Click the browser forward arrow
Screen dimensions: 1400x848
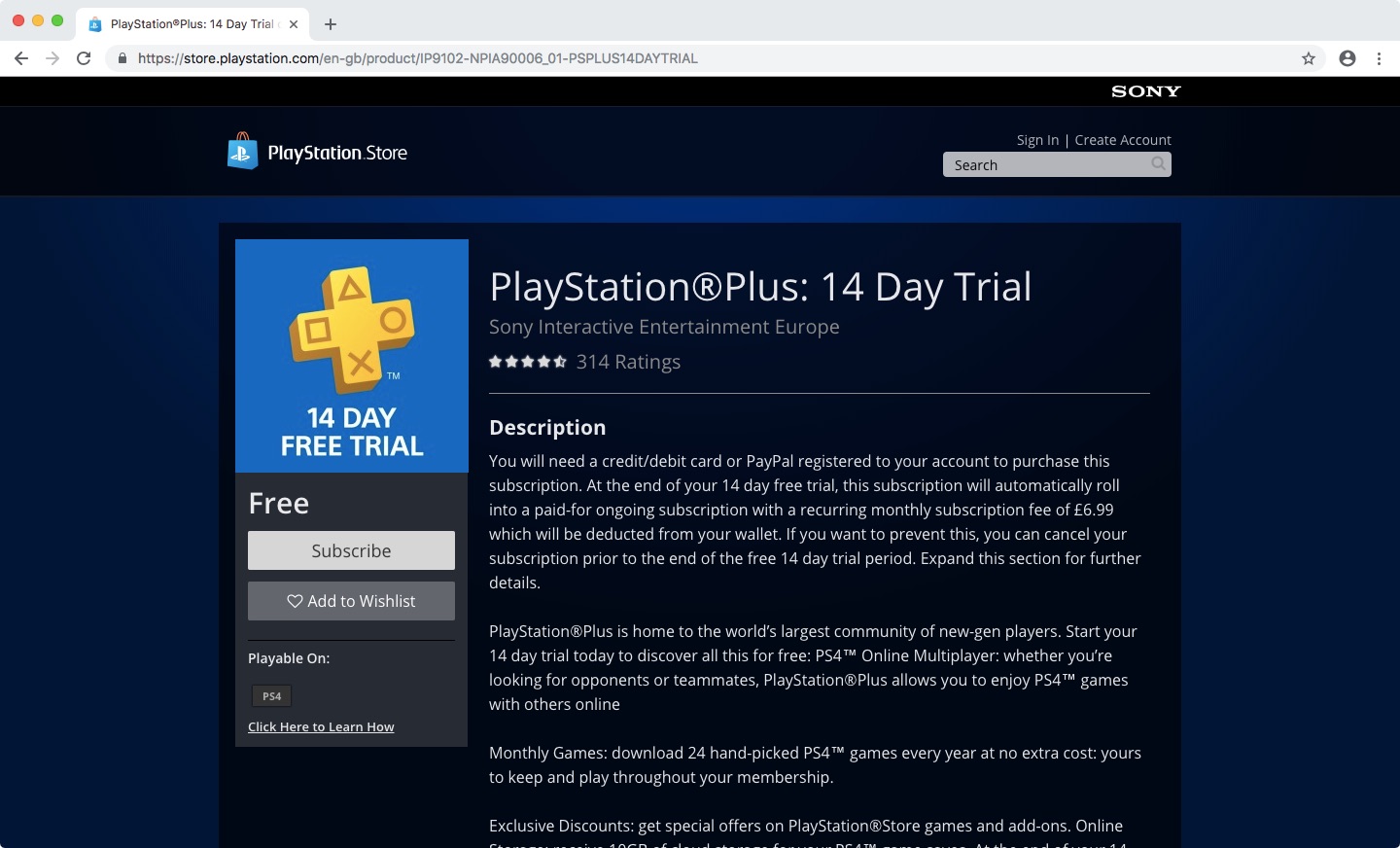click(52, 58)
